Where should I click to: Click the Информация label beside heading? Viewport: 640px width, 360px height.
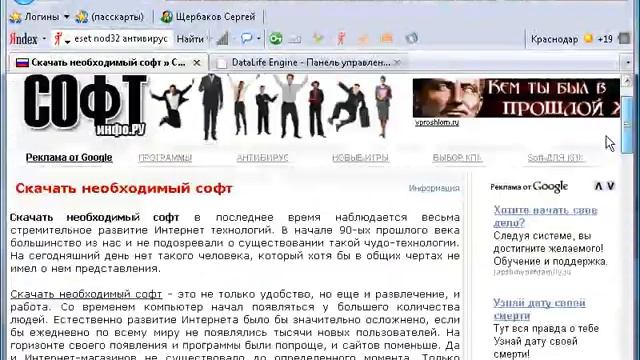point(434,188)
